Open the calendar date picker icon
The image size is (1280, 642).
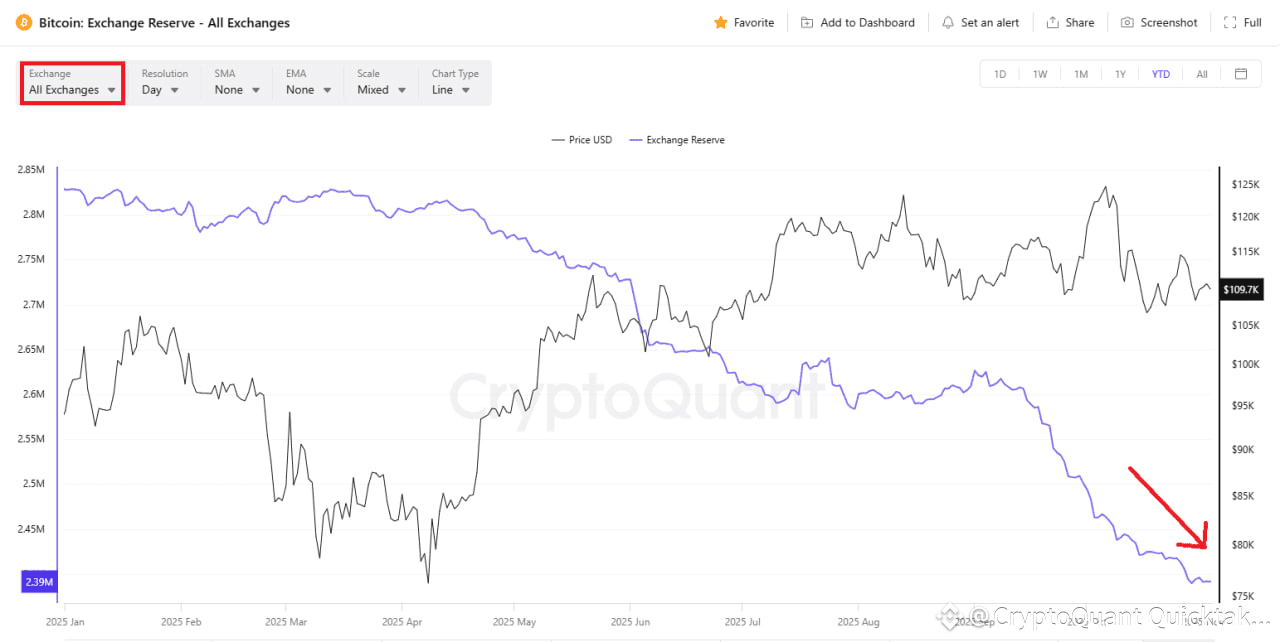1241,74
